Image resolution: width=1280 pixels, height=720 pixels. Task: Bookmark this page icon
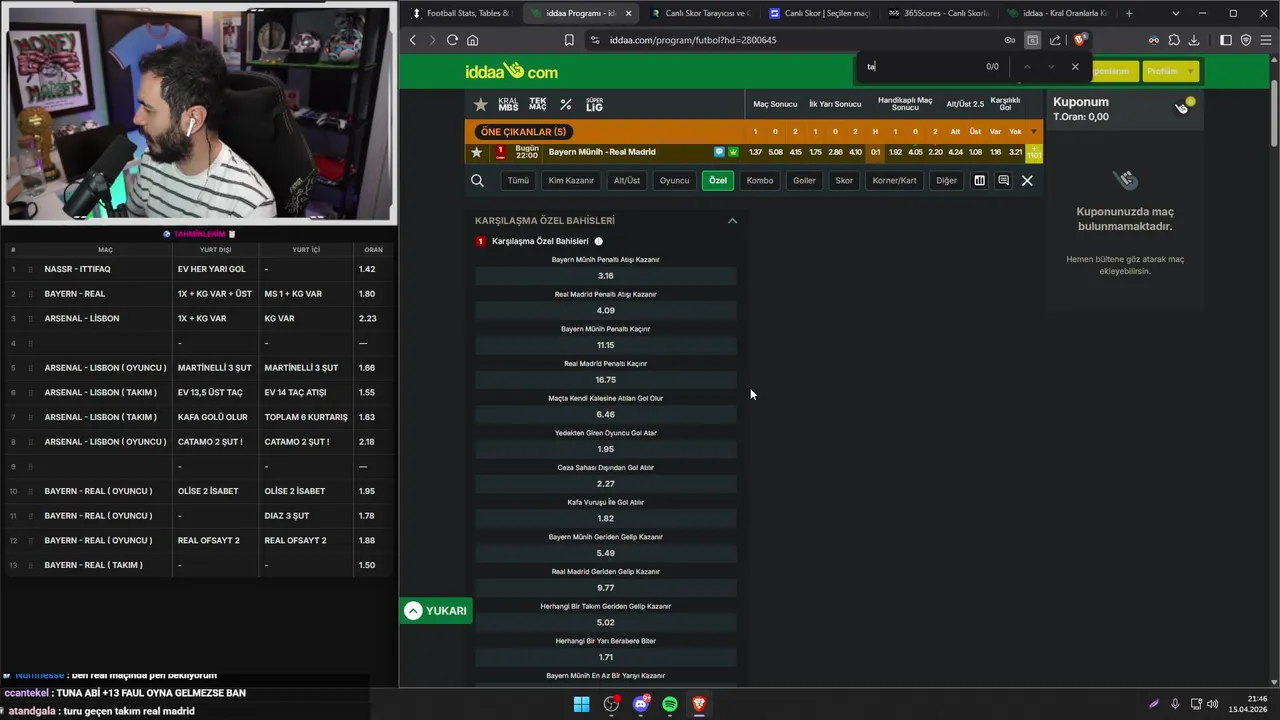click(x=568, y=40)
